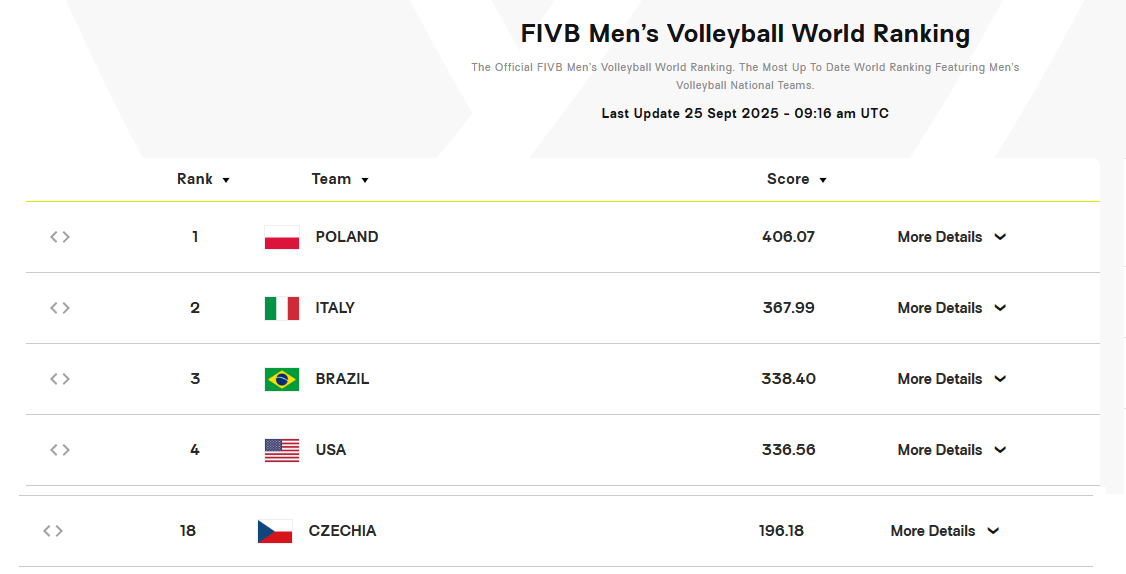Click the Poland flag icon
1126x574 pixels.
tap(282, 237)
